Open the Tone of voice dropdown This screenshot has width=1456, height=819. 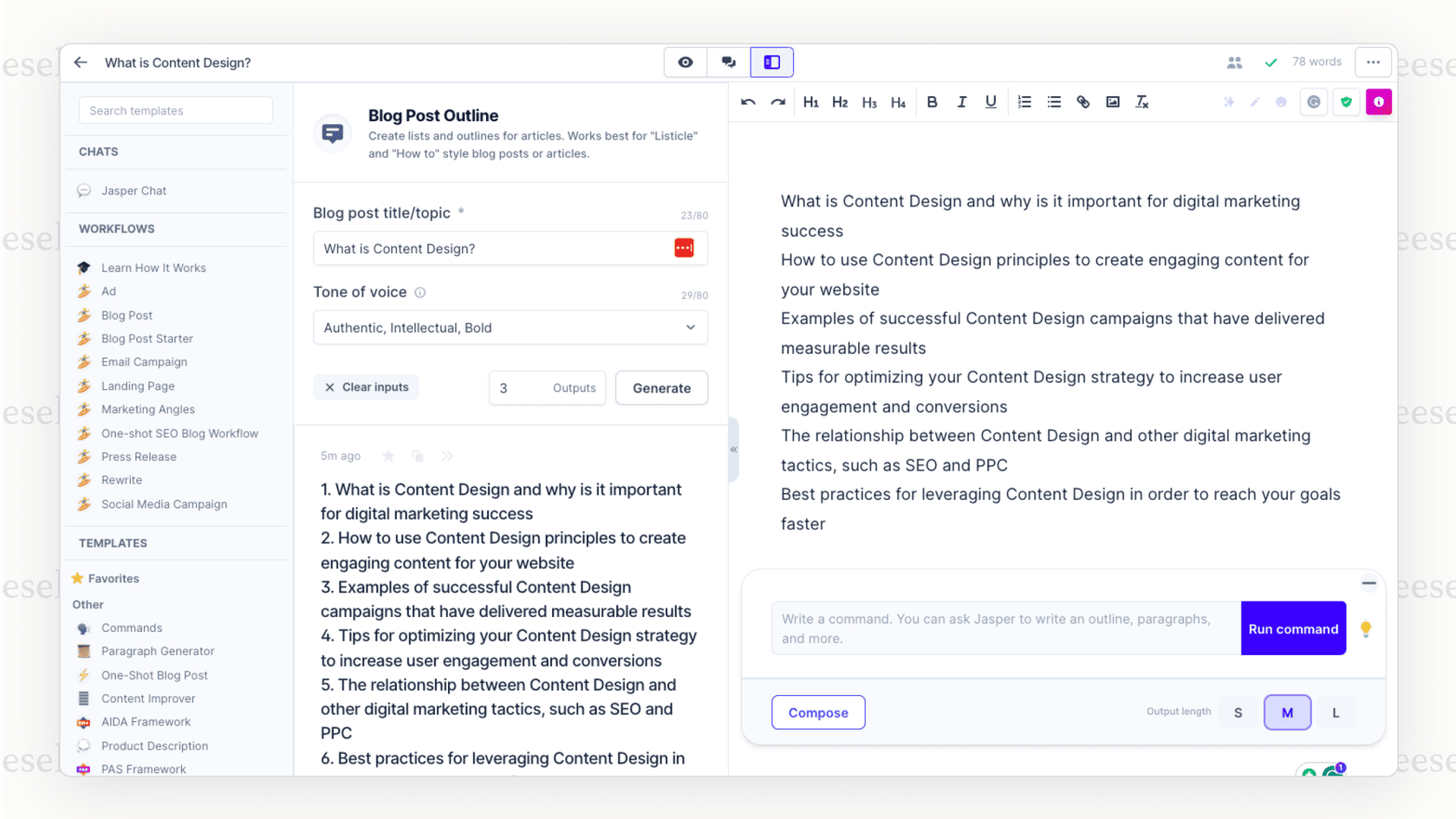[x=510, y=328]
